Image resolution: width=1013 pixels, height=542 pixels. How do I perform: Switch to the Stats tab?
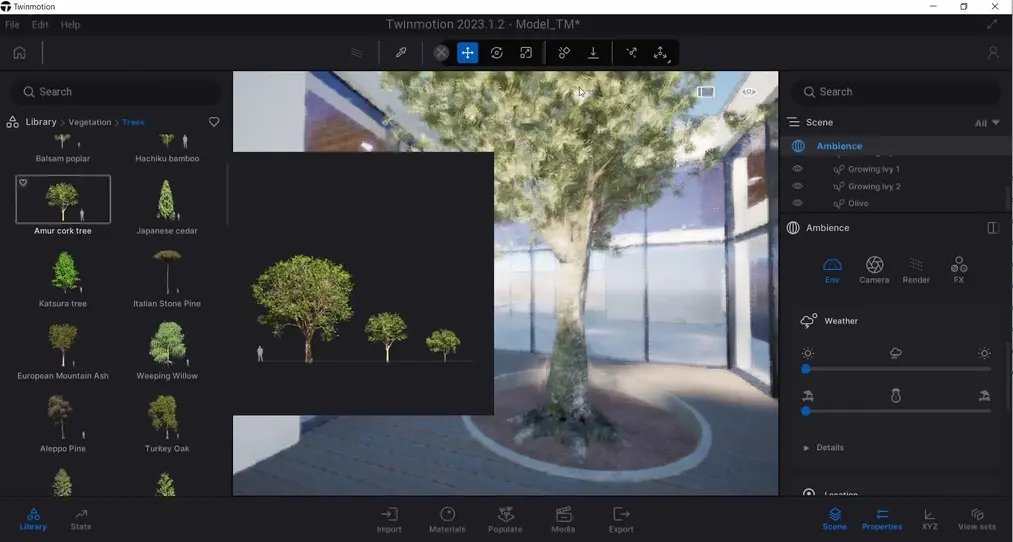click(x=81, y=519)
